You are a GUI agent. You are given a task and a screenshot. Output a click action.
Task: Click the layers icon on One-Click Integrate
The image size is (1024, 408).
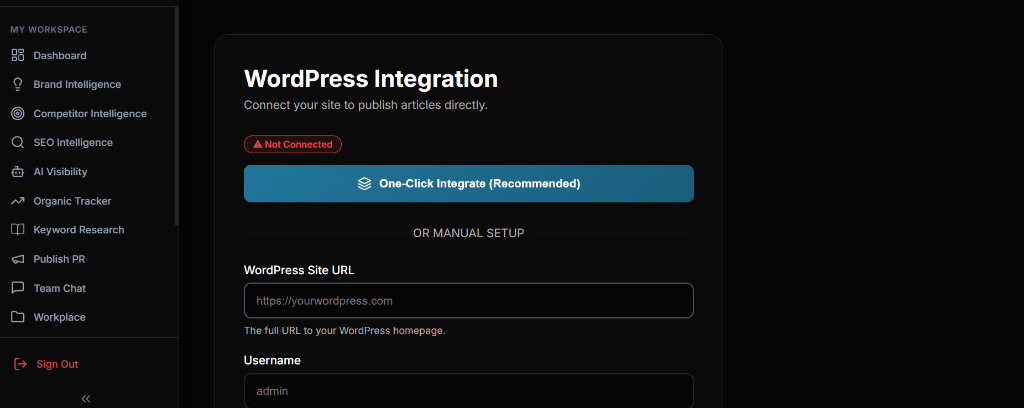pos(364,183)
